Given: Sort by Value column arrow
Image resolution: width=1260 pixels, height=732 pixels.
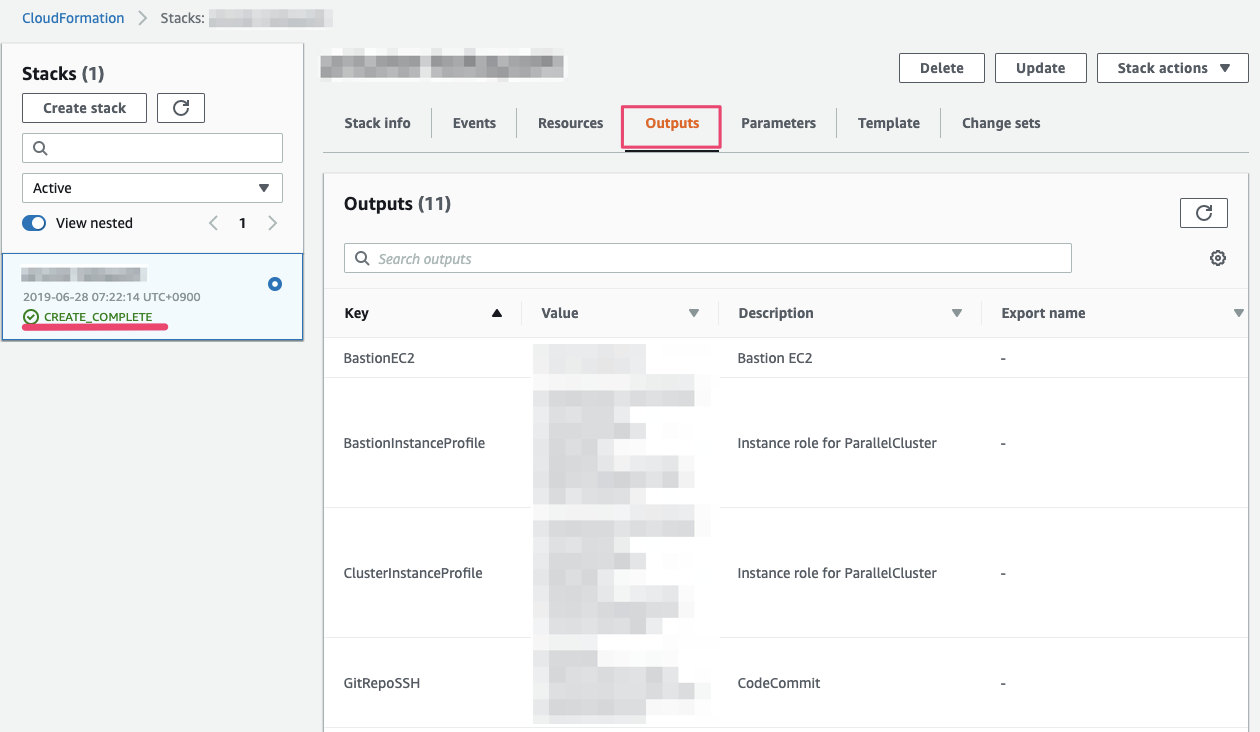Looking at the screenshot, I should click(x=694, y=313).
